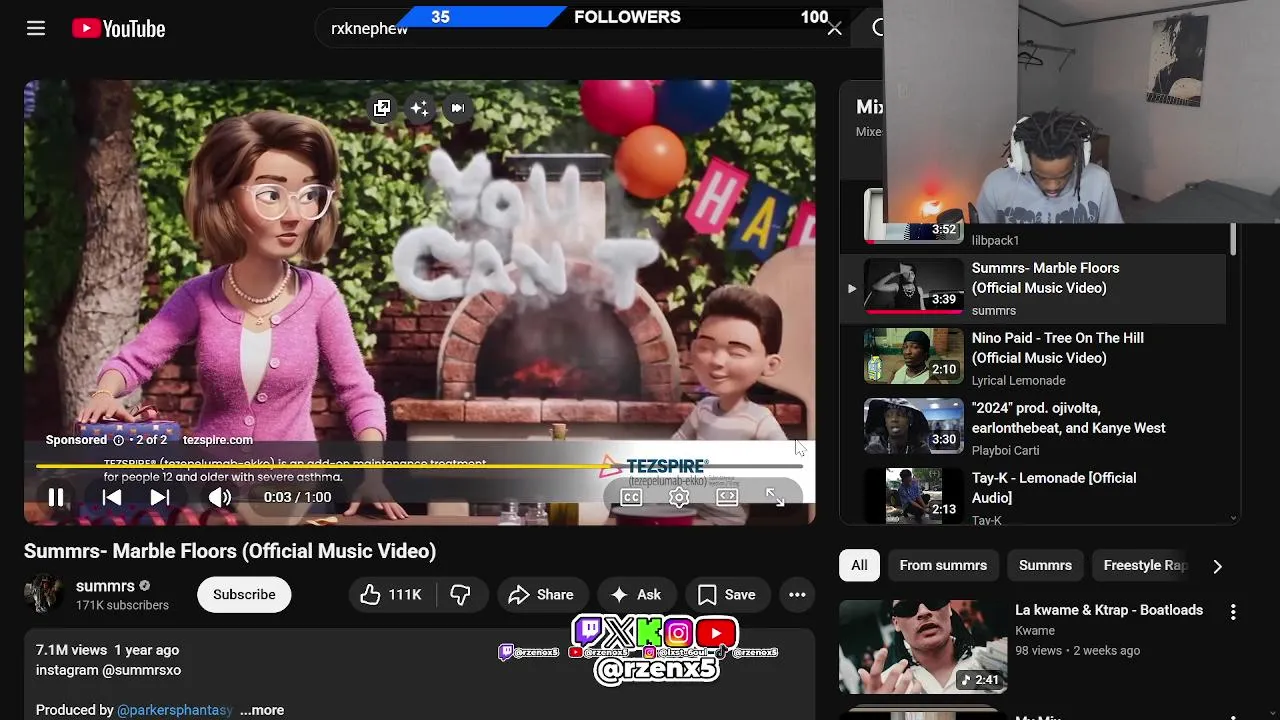1280x720 pixels.
Task: Open the ad info icon beside Sponsored
Action: [118, 440]
